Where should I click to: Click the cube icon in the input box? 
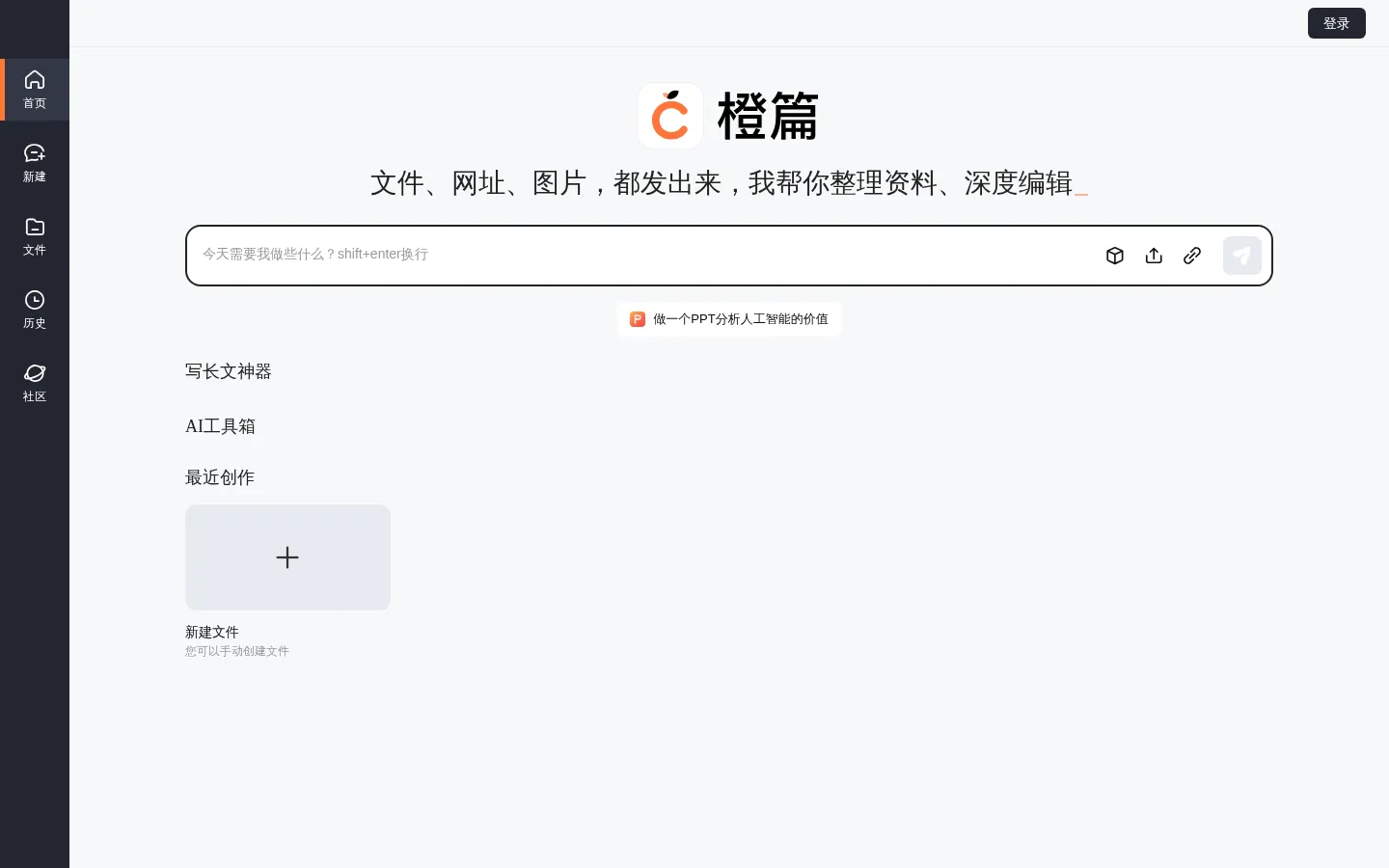click(x=1115, y=256)
